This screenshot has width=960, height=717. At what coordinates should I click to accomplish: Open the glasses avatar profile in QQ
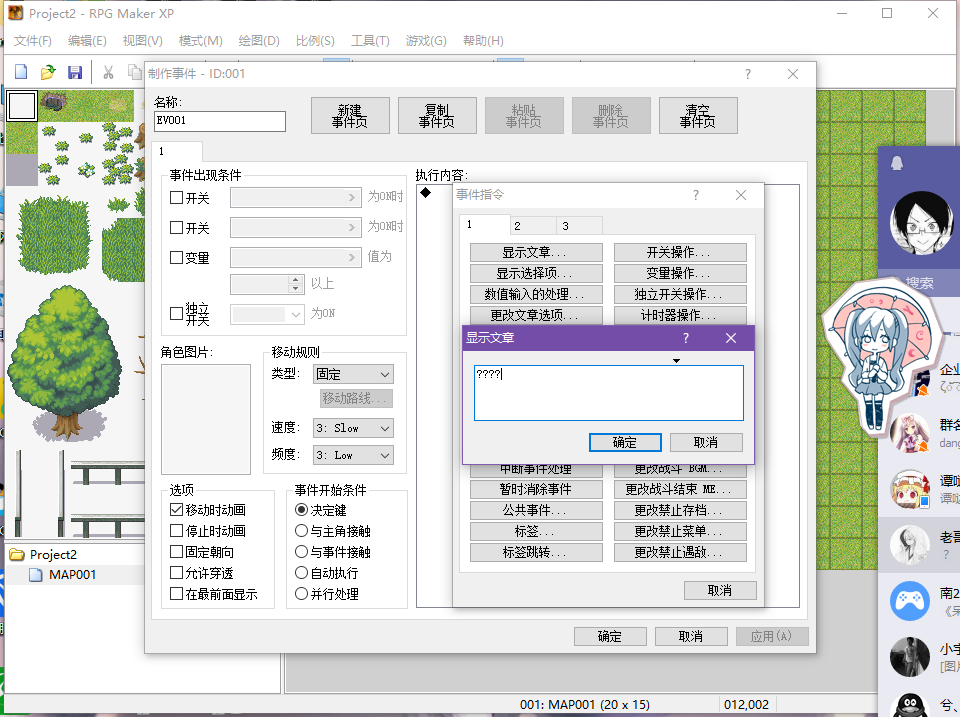click(x=921, y=223)
